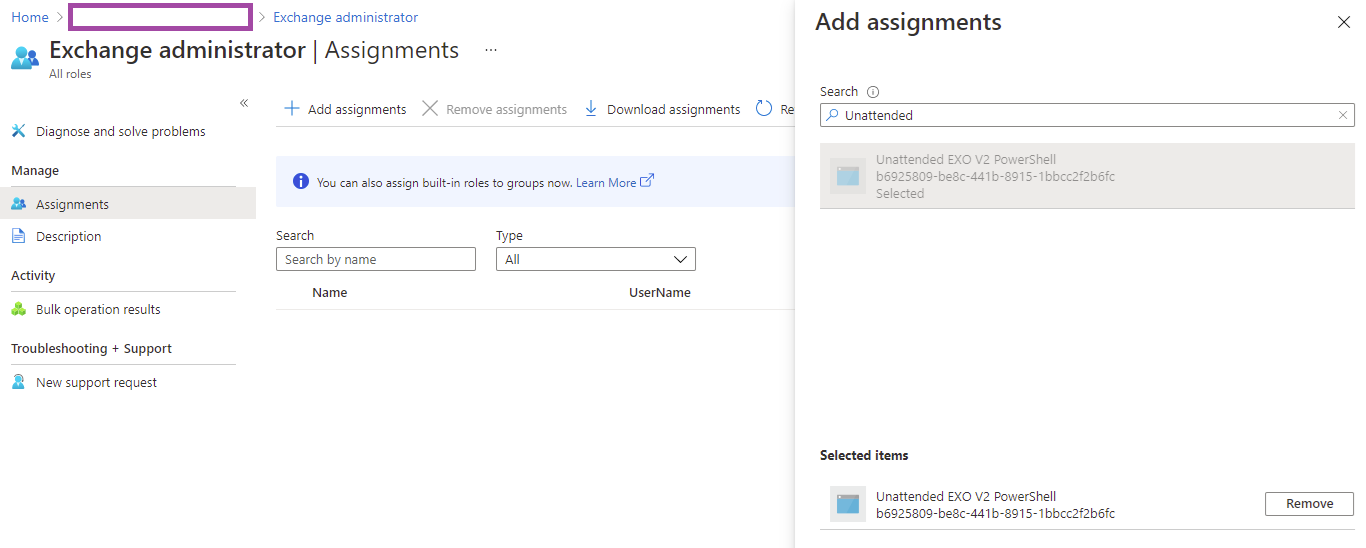Click the Diagnose wrench icon
Viewport: 1366px width, 548px height.
tap(18, 131)
